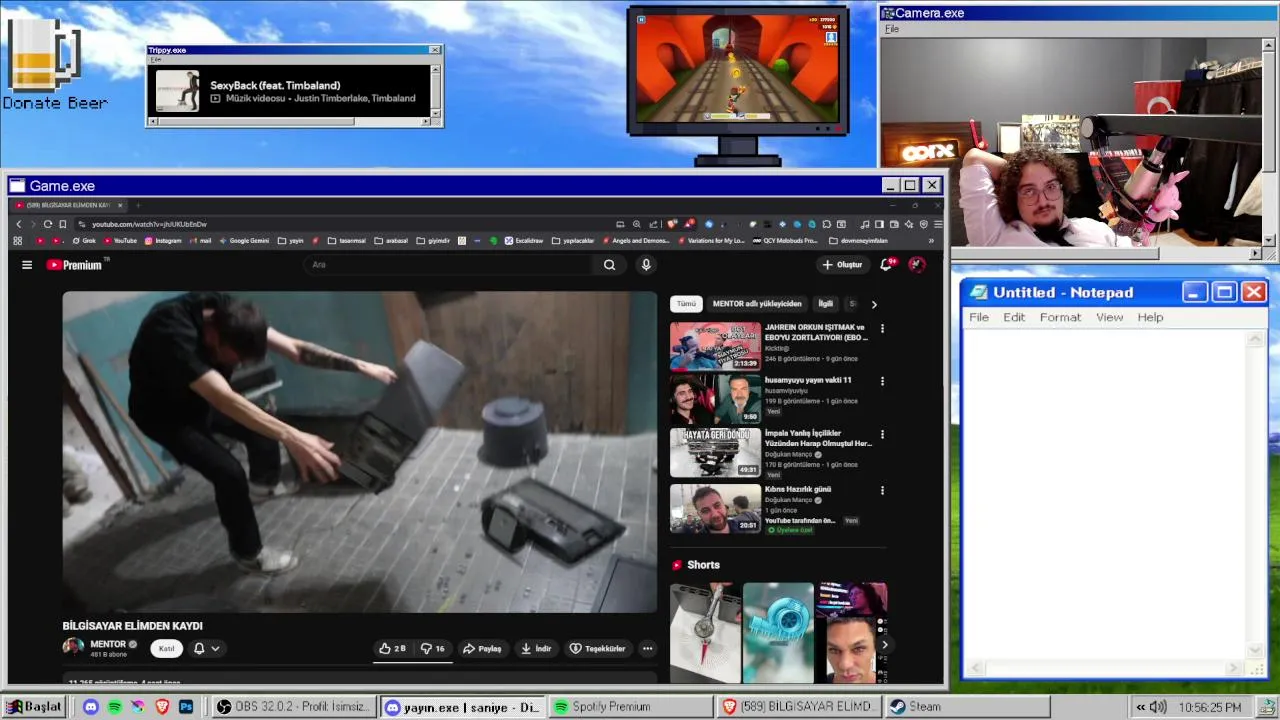Image resolution: width=1280 pixels, height=720 pixels.
Task: Launch Photoshop from quick launch
Action: (186, 707)
